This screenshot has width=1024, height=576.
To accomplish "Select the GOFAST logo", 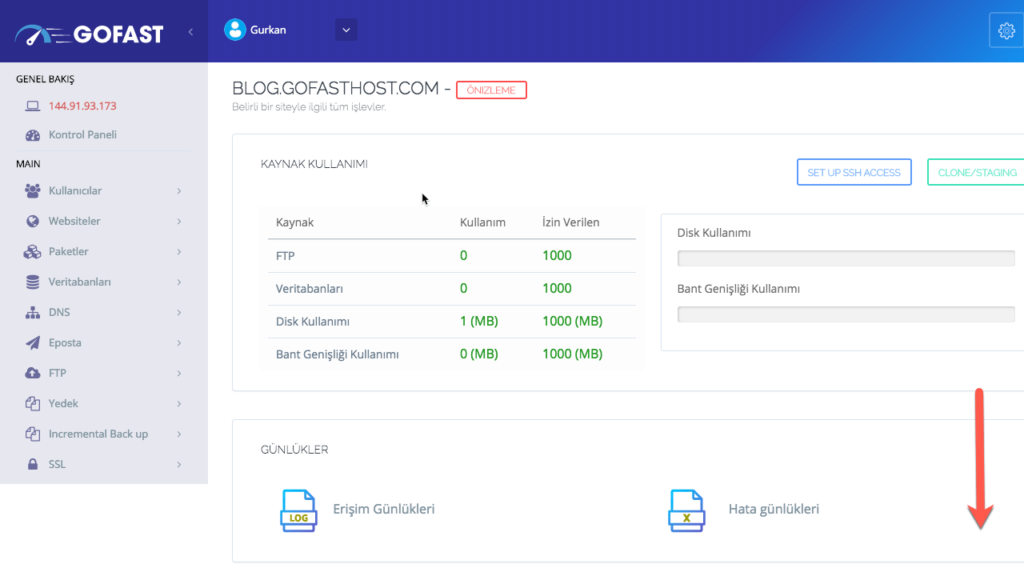I will pos(90,32).
